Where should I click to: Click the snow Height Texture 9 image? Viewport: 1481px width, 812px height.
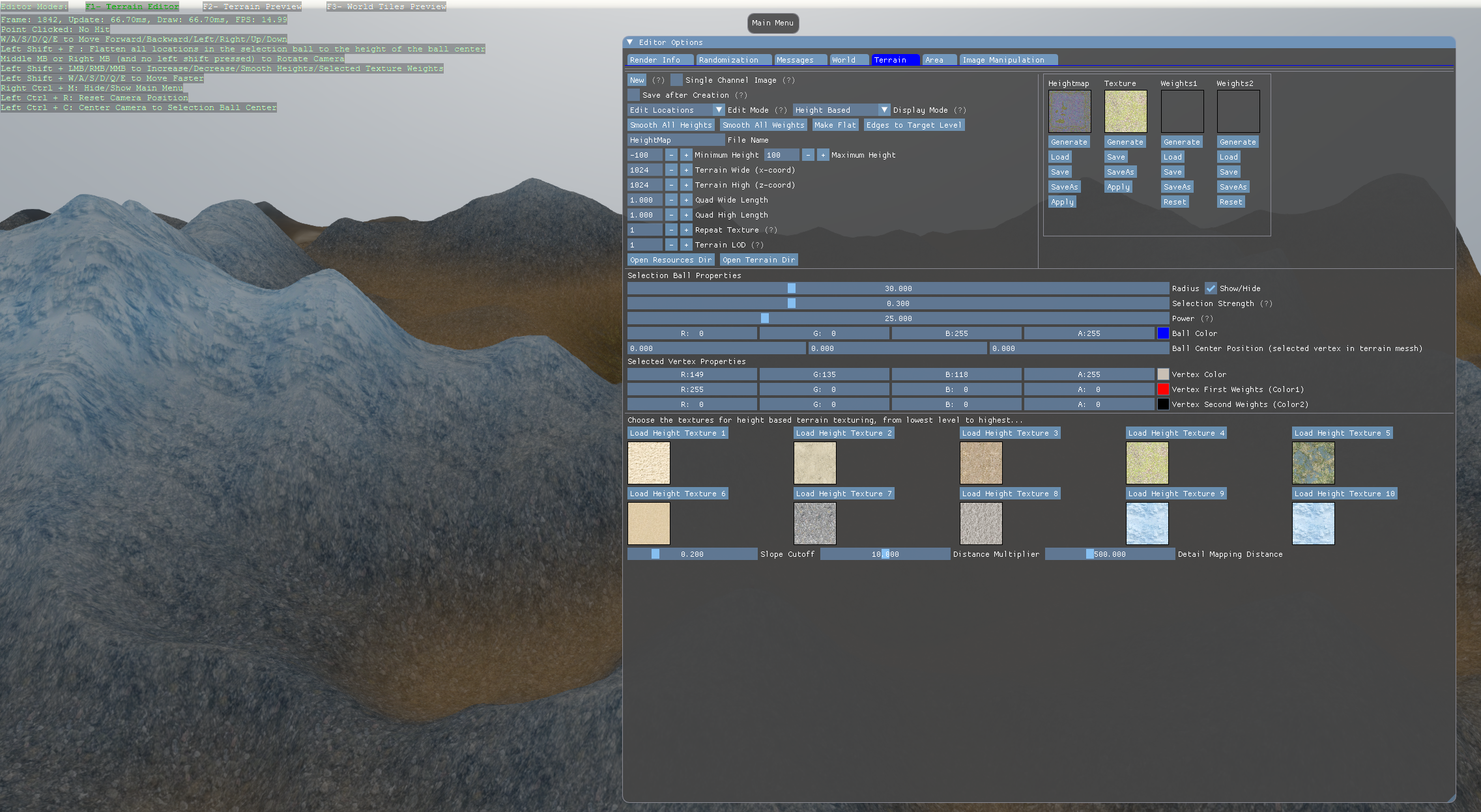[1147, 524]
